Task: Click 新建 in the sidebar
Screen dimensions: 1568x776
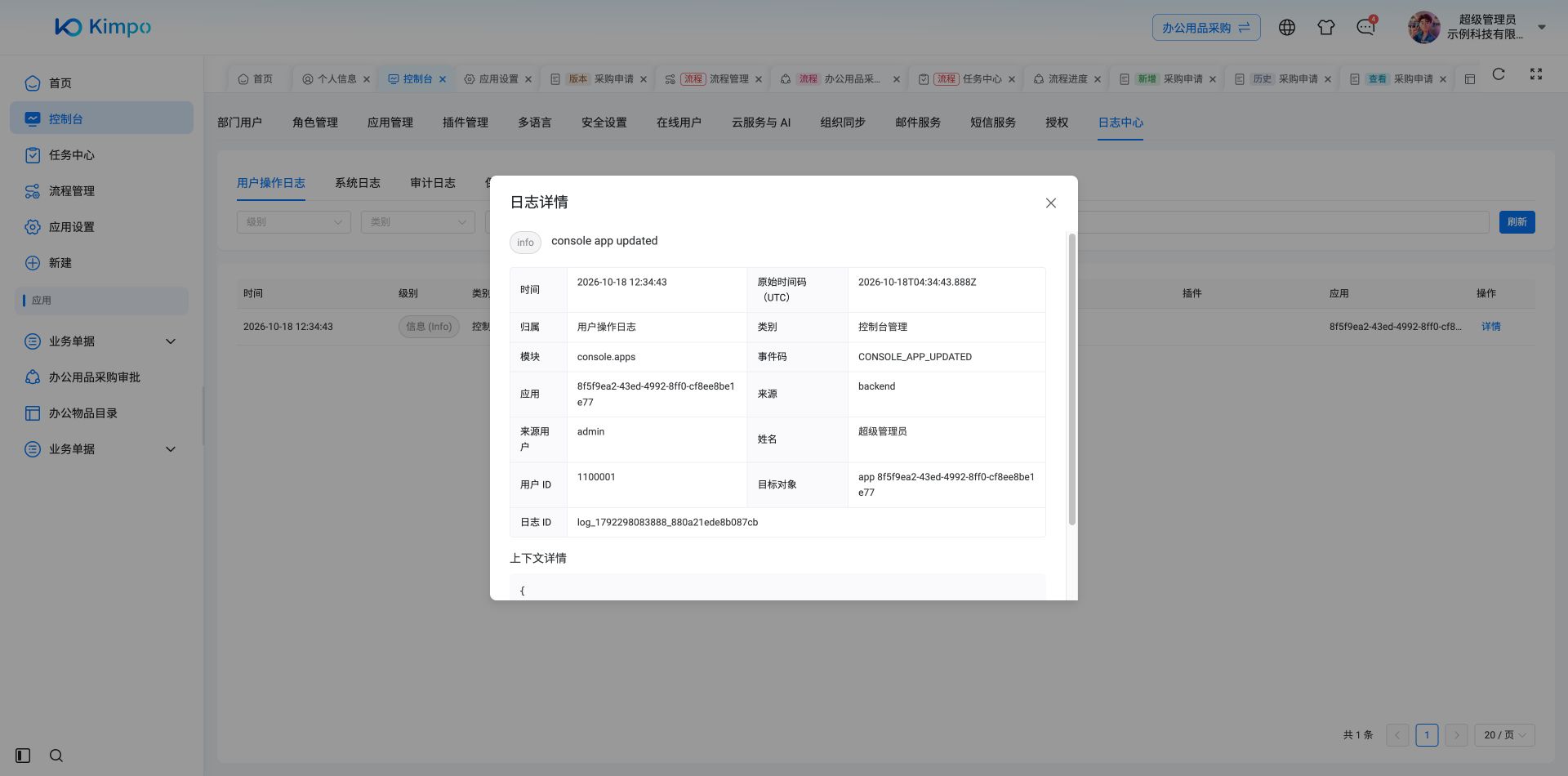Action: 101,263
